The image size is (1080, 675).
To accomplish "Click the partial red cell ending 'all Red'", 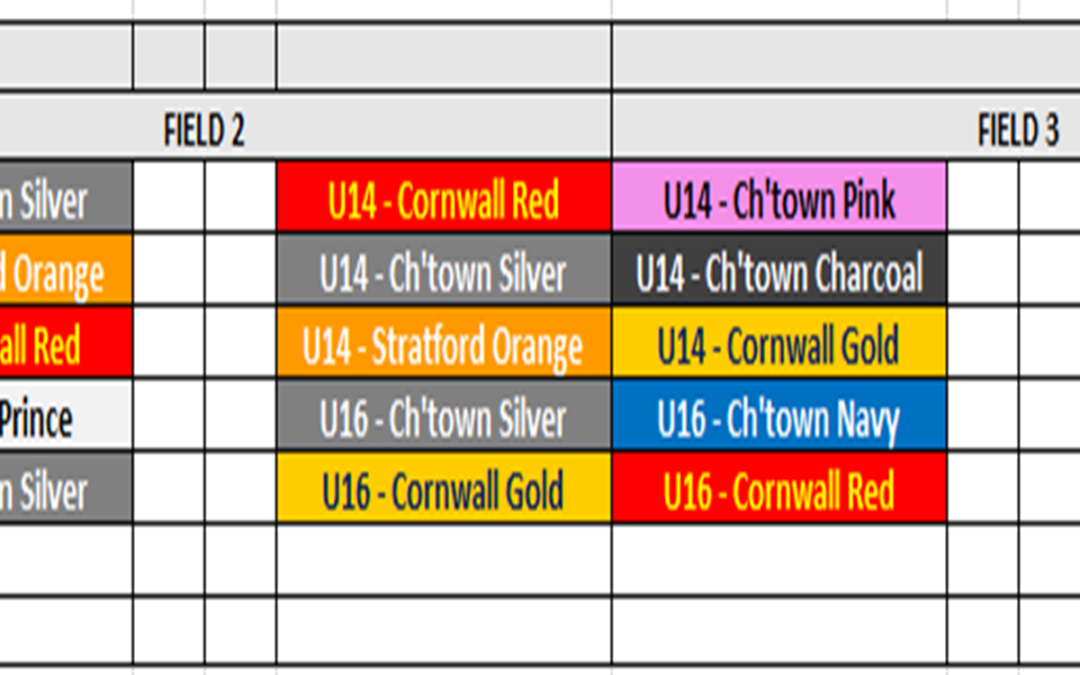I will [x=65, y=342].
